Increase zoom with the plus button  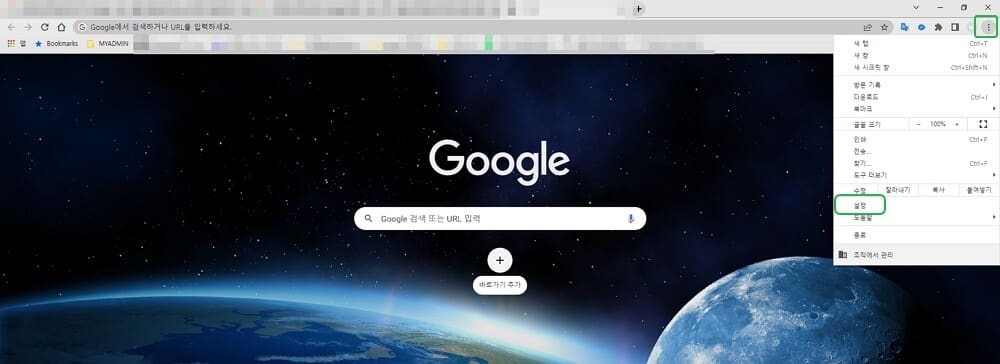[x=957, y=124]
